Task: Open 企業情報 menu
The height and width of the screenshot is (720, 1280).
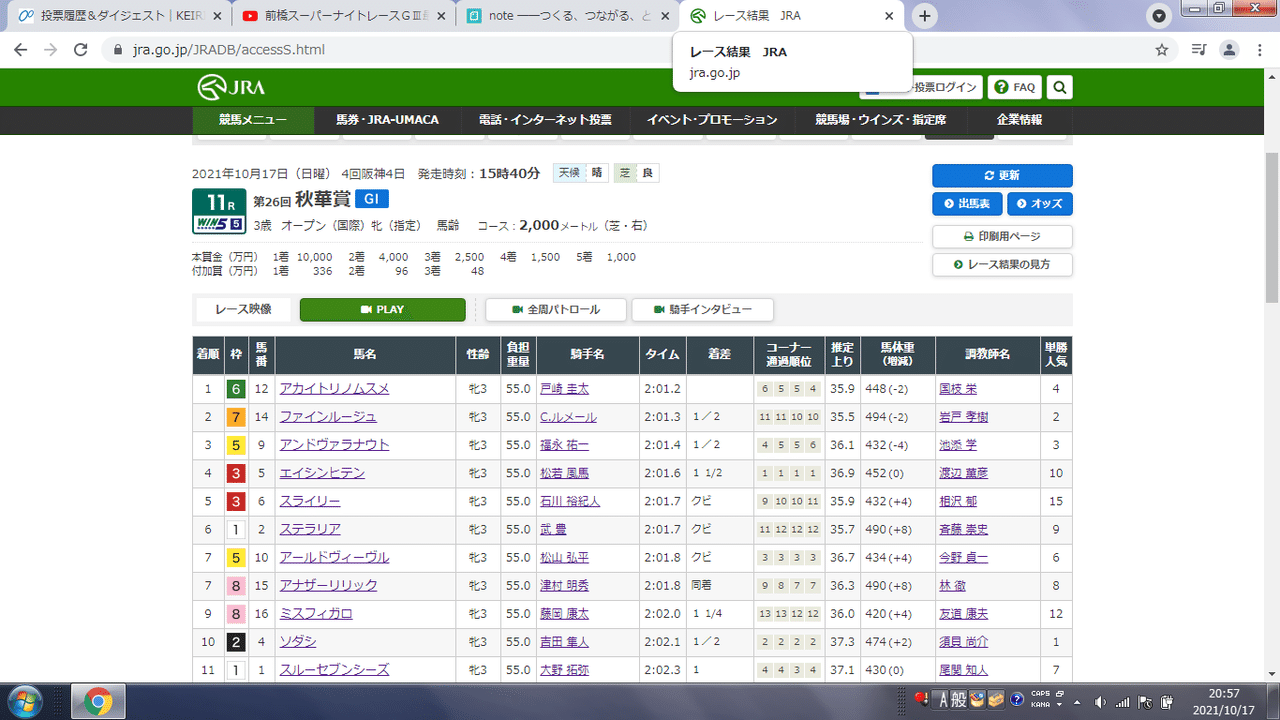Action: click(1019, 120)
